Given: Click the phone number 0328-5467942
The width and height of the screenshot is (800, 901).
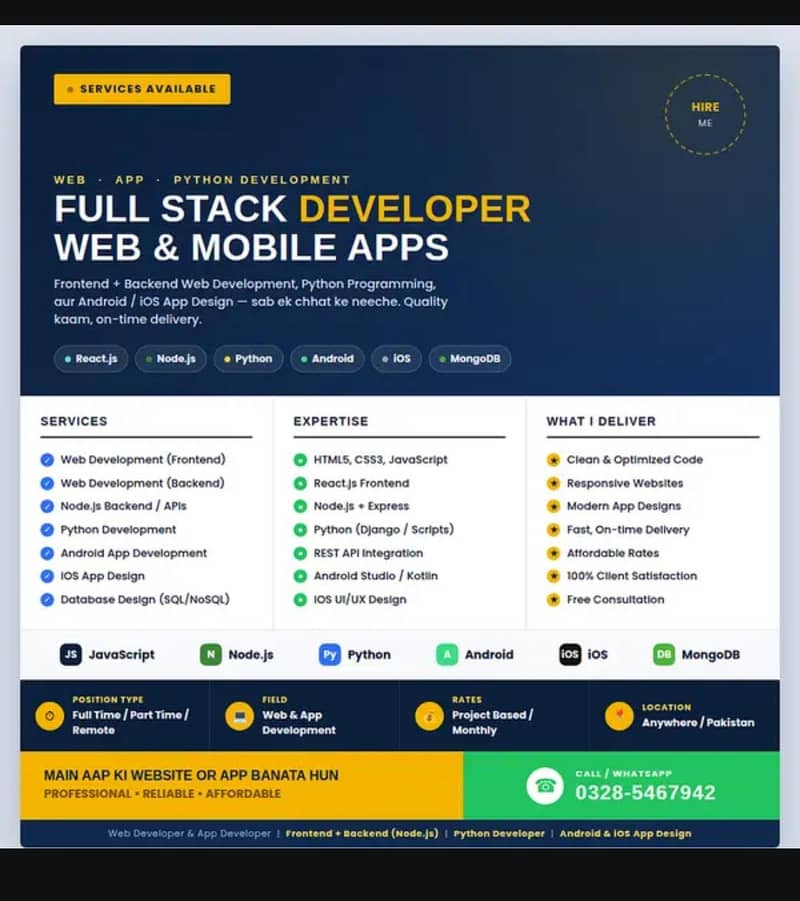Looking at the screenshot, I should click(x=645, y=793).
